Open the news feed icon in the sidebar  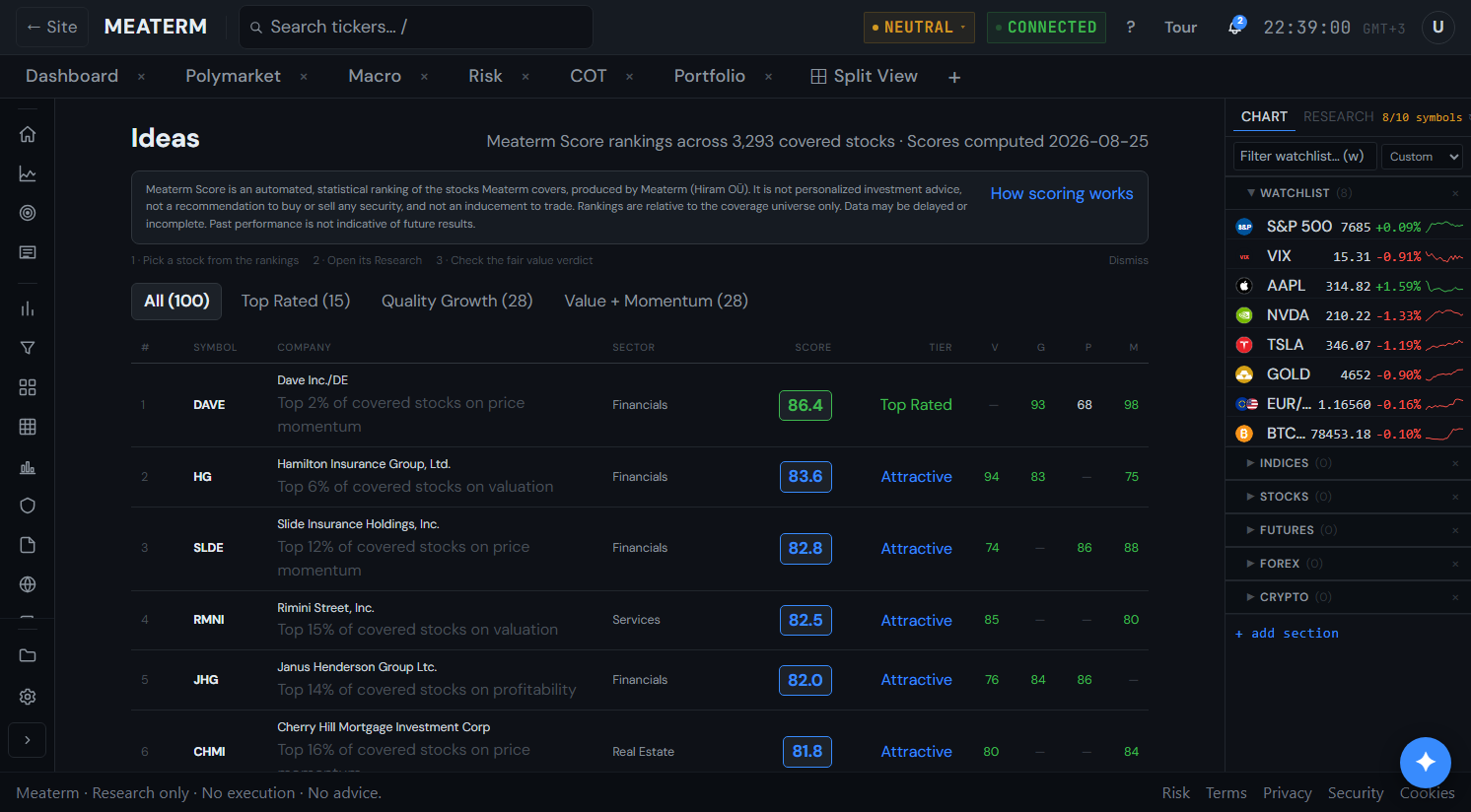pos(28,252)
